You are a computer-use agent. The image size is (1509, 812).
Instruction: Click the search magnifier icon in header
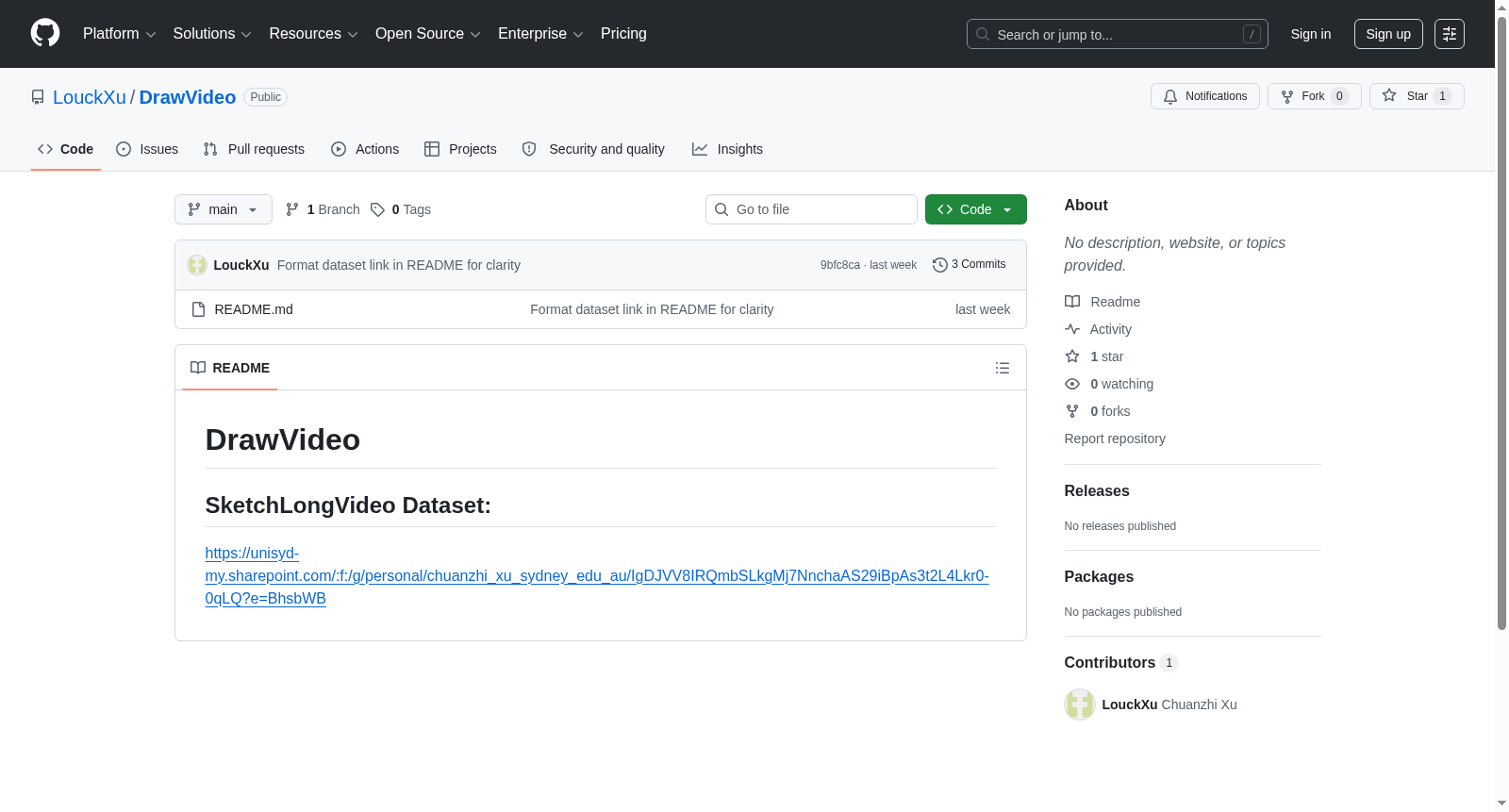983,34
